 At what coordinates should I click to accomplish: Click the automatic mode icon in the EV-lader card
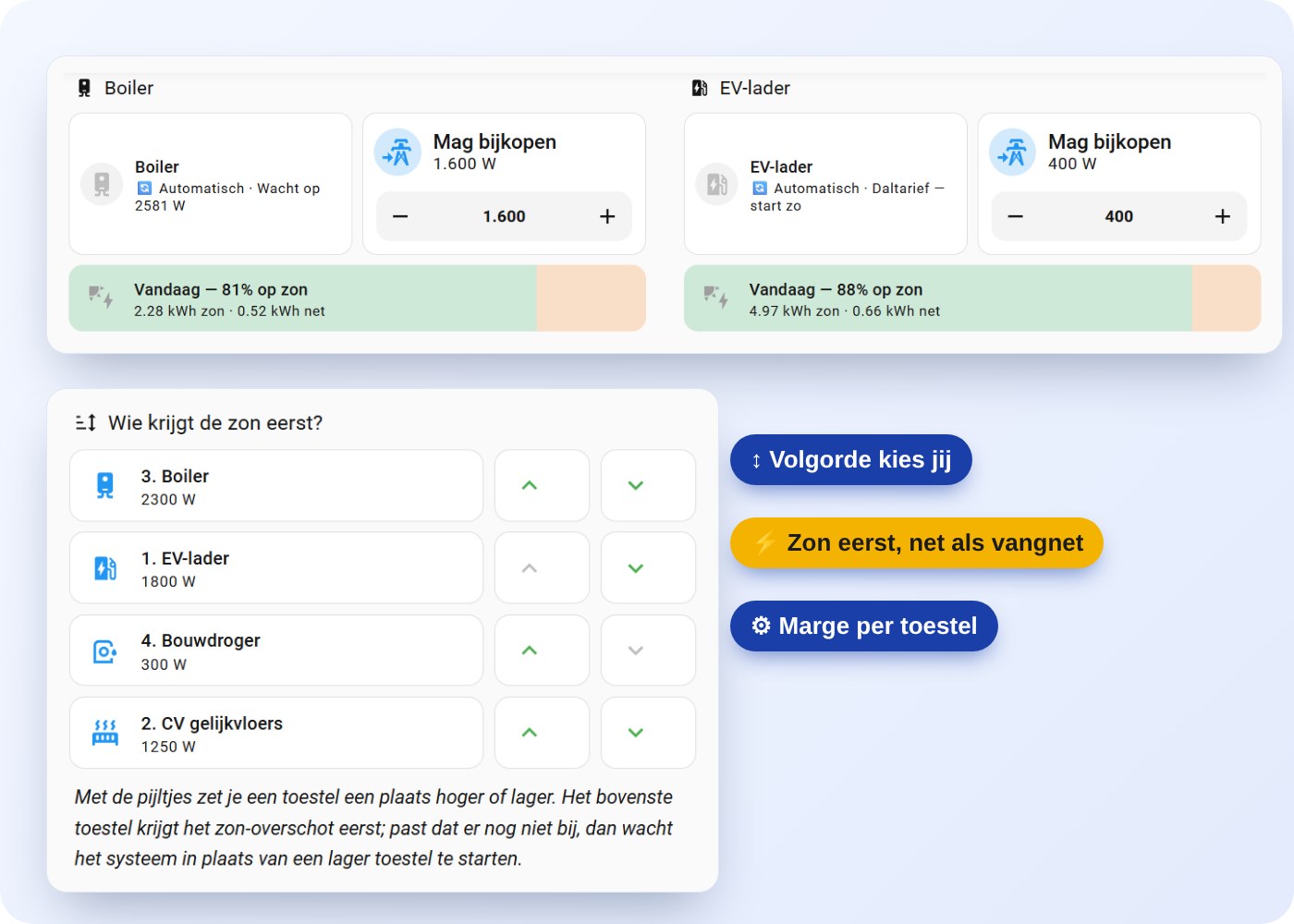[760, 188]
